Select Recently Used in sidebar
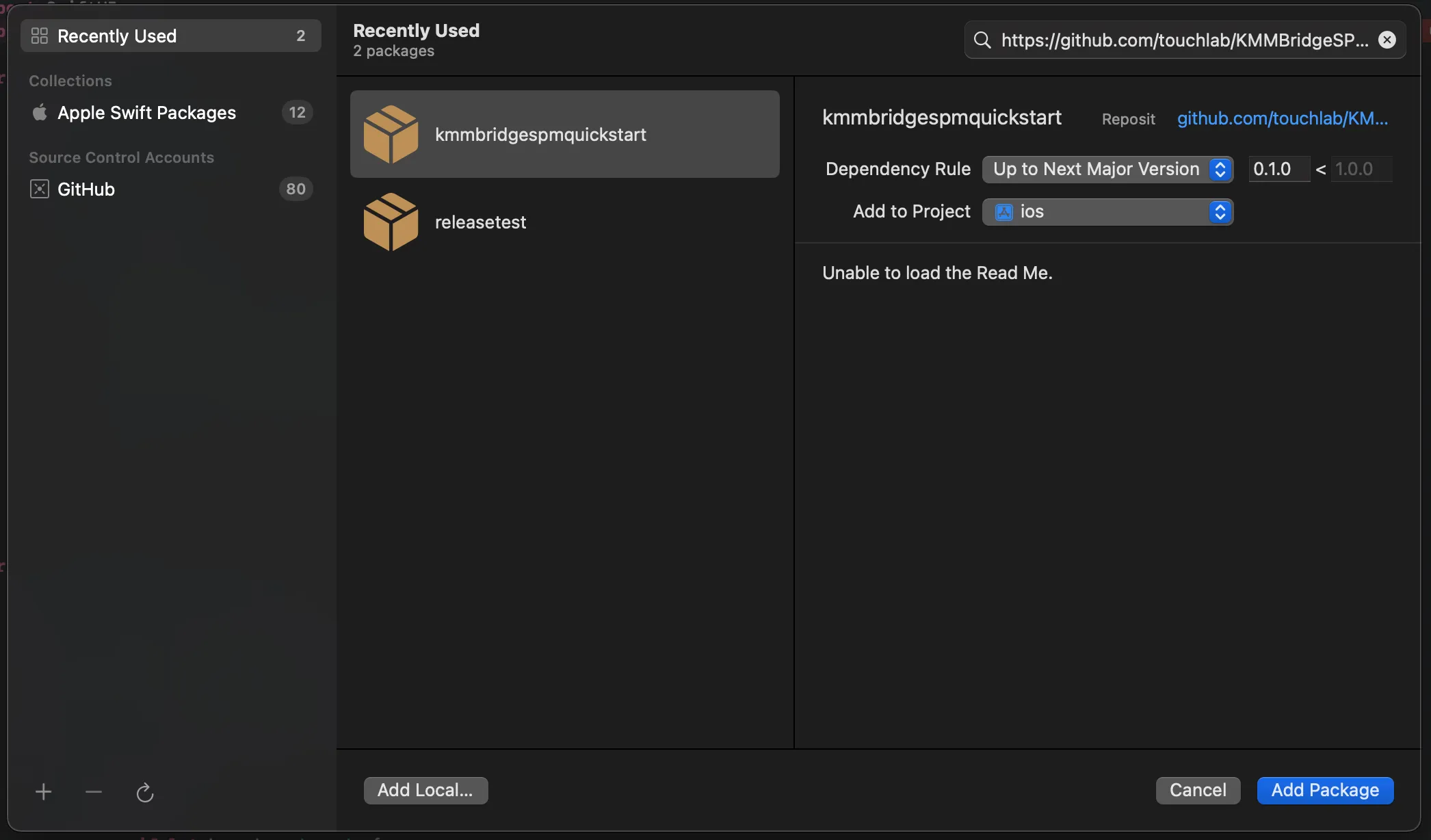The image size is (1431, 840). (x=170, y=36)
